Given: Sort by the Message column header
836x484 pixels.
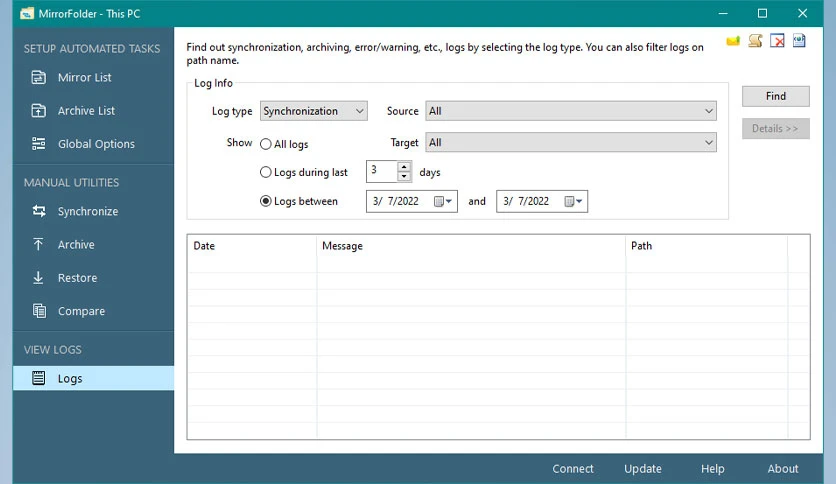Looking at the screenshot, I should pos(471,246).
